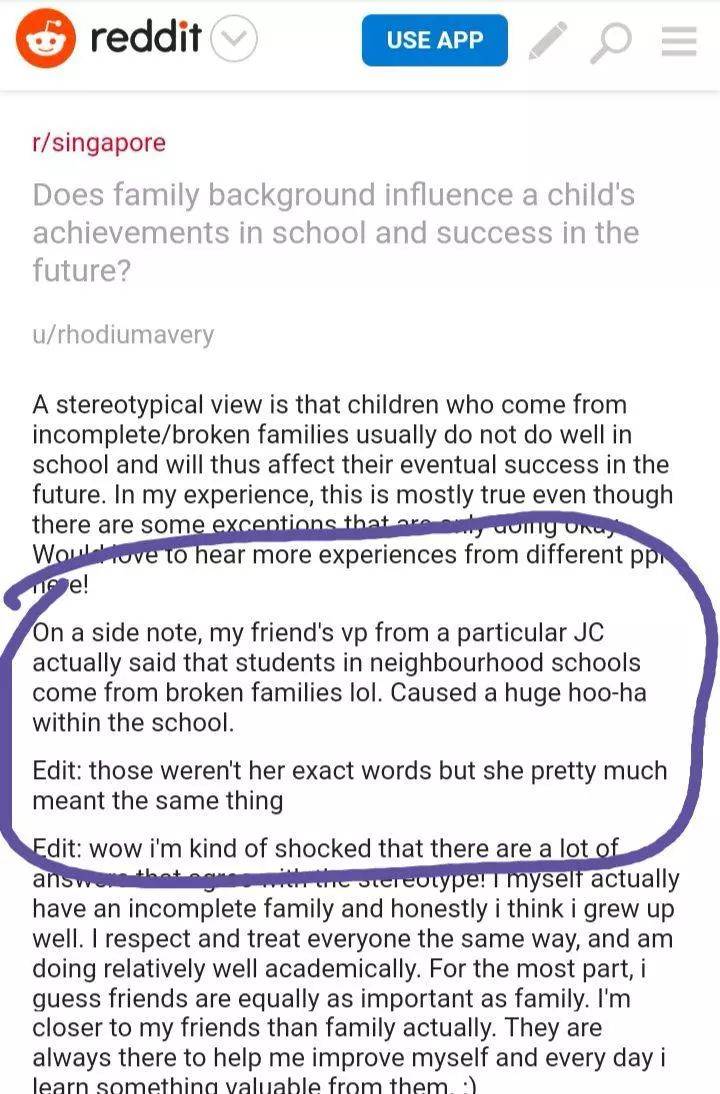The width and height of the screenshot is (720, 1094).
Task: Click the edit note about "her exact words"
Action: point(349,785)
